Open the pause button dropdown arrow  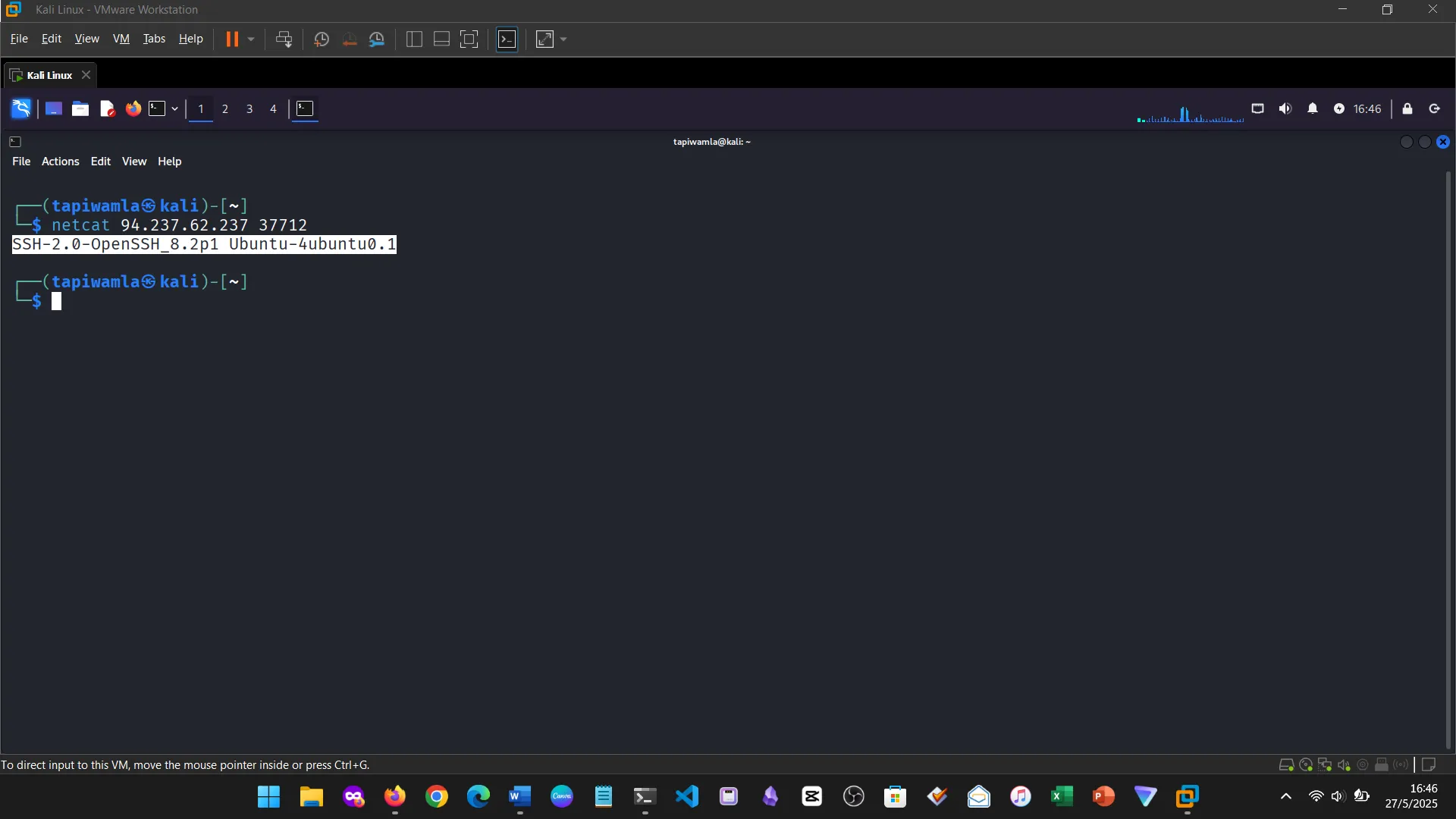pos(250,39)
